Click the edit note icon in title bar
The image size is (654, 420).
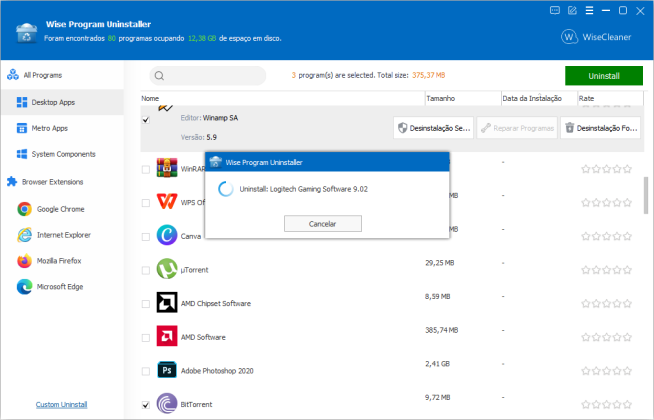(572, 10)
